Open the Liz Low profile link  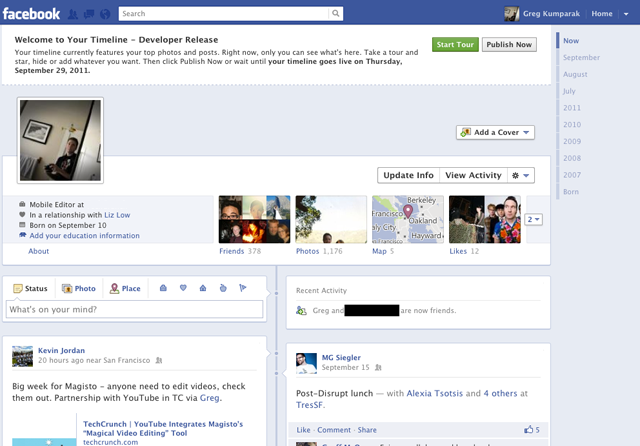point(117,215)
